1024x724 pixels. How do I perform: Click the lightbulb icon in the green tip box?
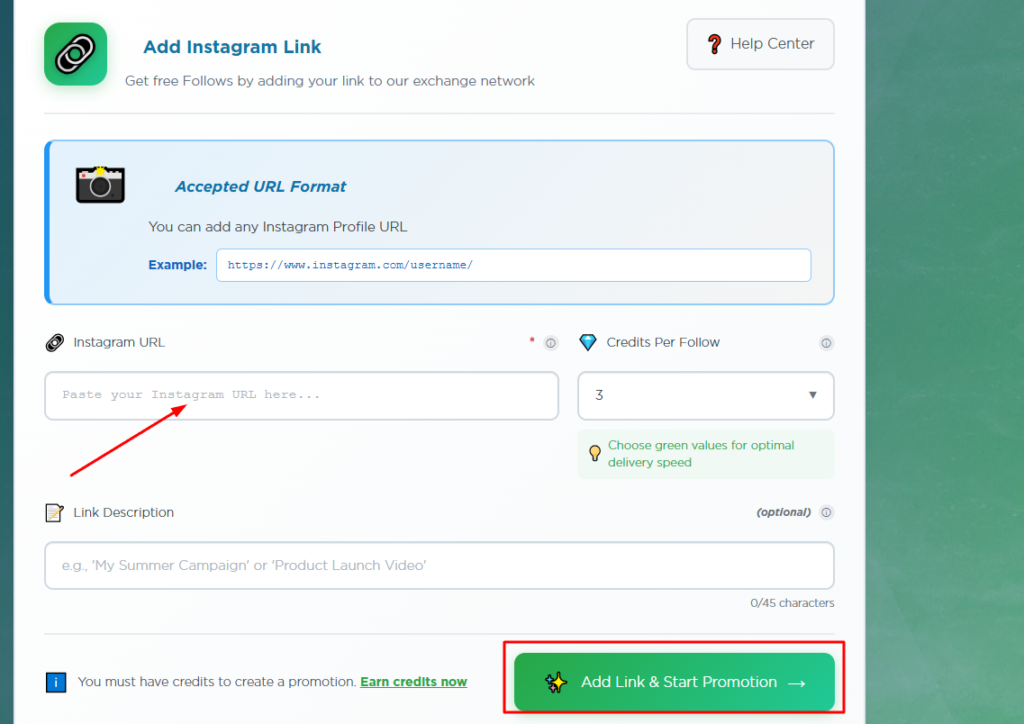tap(593, 452)
